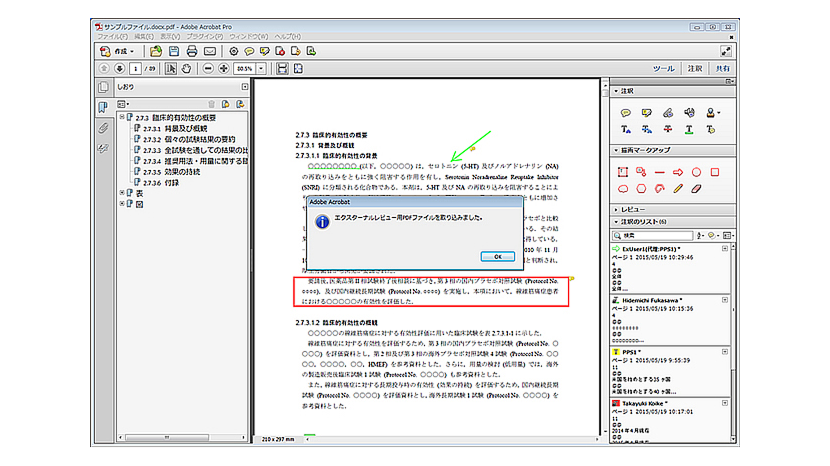Select the sticky note comment tool
This screenshot has width=830, height=466.
coord(626,112)
